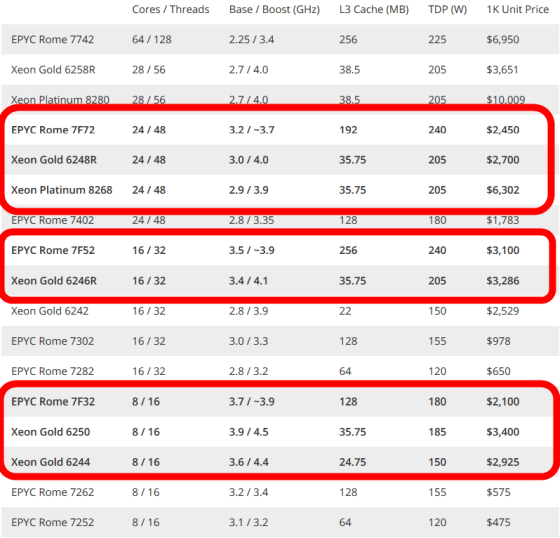Image resolution: width=560 pixels, height=538 pixels.
Task: Click the 'TDP (W)' column header
Action: [x=448, y=9]
